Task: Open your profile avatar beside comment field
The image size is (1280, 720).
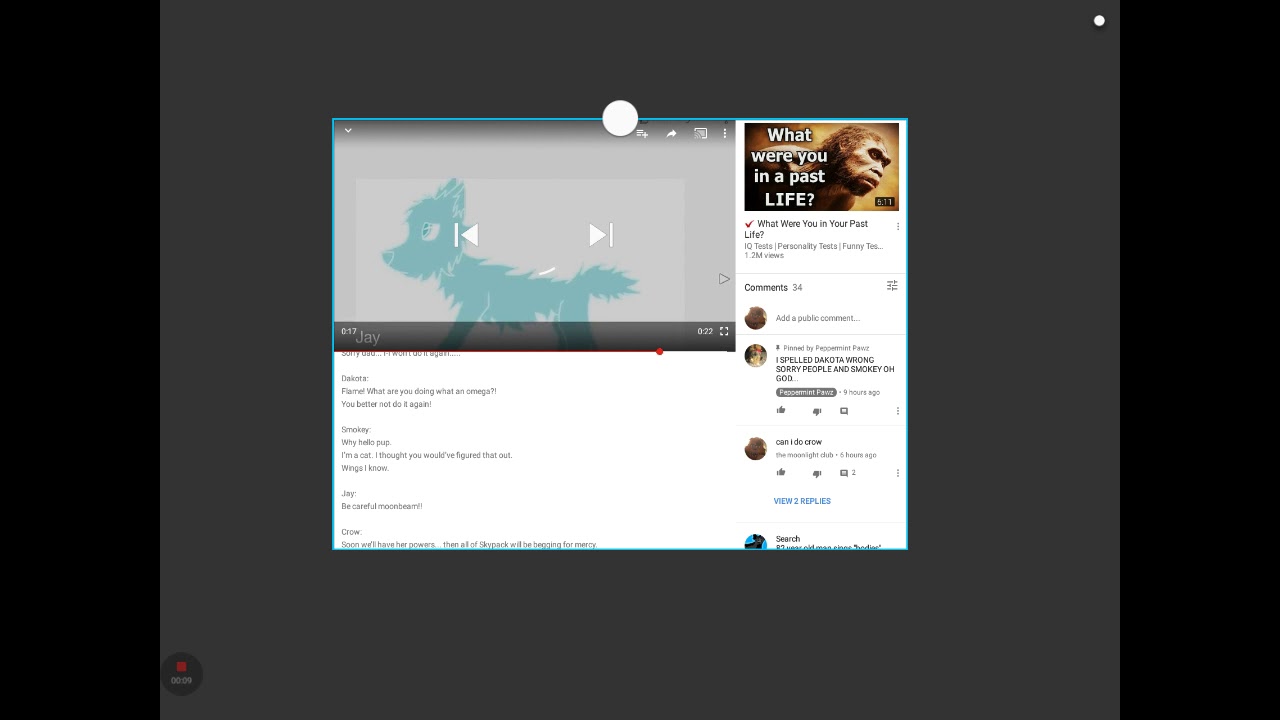Action: click(756, 318)
